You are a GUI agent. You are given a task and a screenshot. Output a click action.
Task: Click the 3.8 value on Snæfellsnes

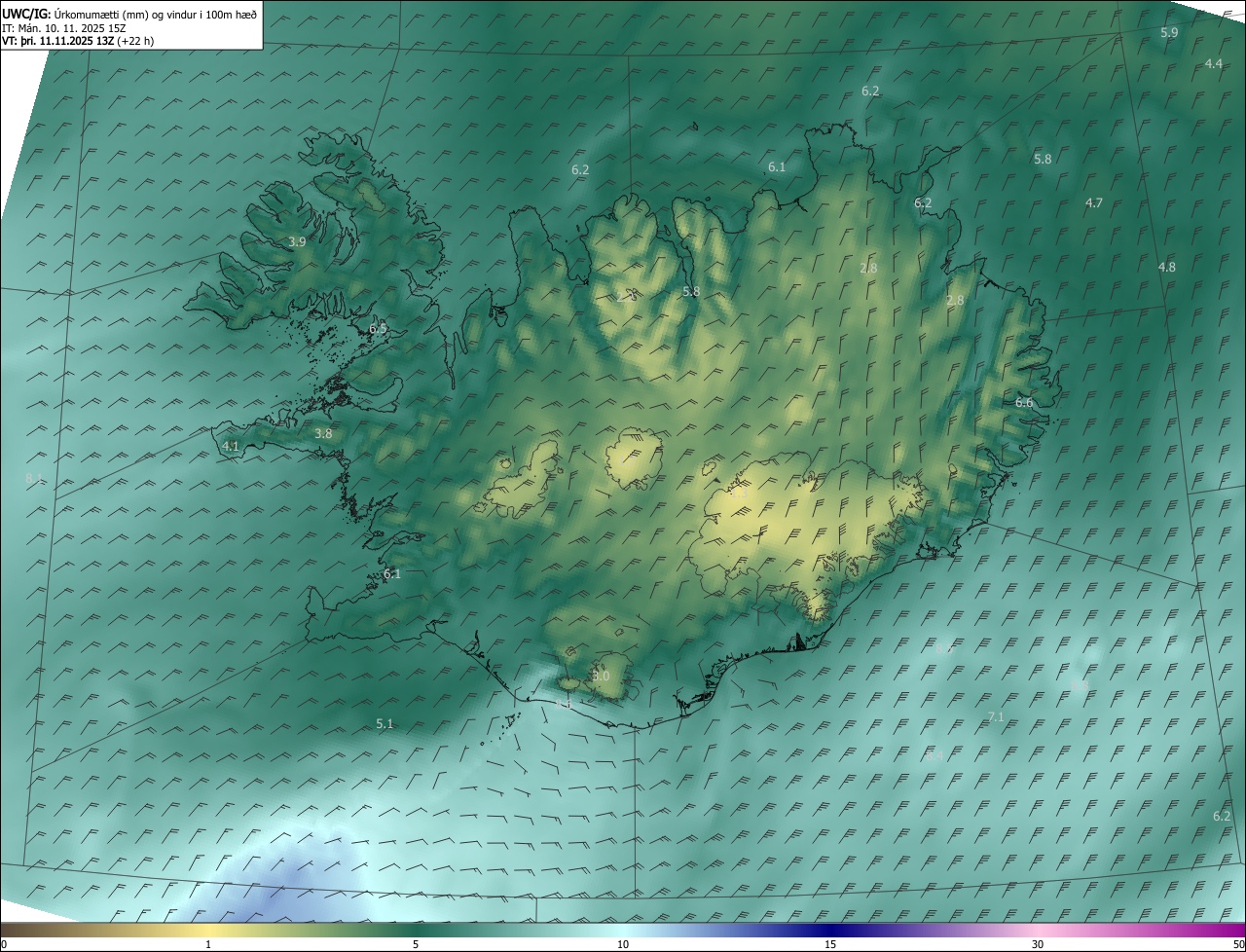pyautogui.click(x=323, y=433)
